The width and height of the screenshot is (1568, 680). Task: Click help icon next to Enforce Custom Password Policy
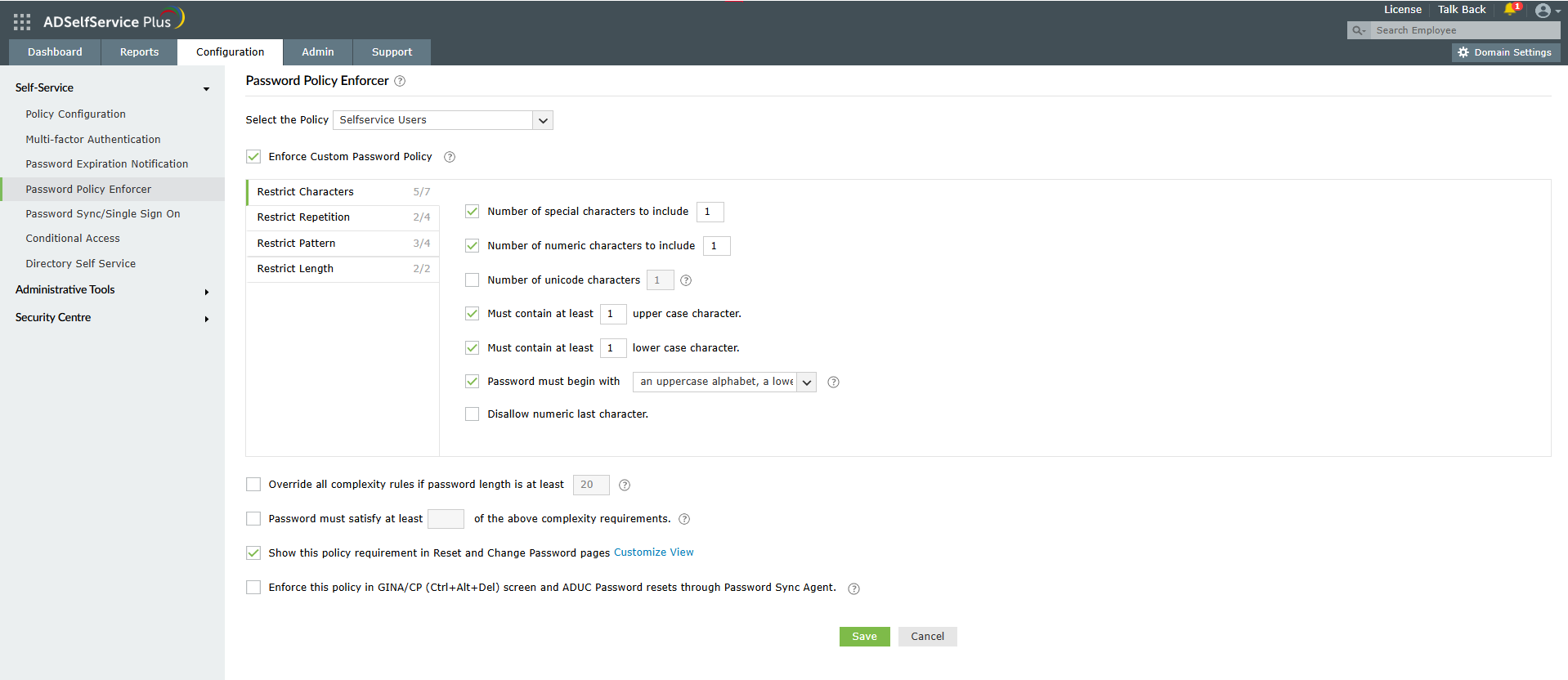tap(450, 157)
